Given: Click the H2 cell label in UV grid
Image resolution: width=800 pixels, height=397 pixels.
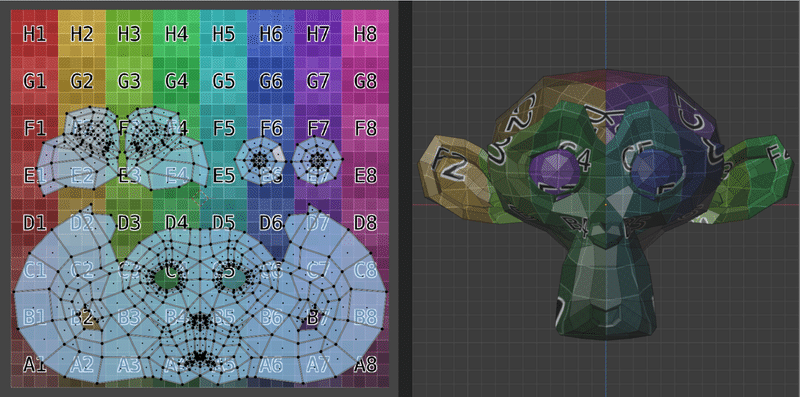Looking at the screenshot, I should (82, 34).
